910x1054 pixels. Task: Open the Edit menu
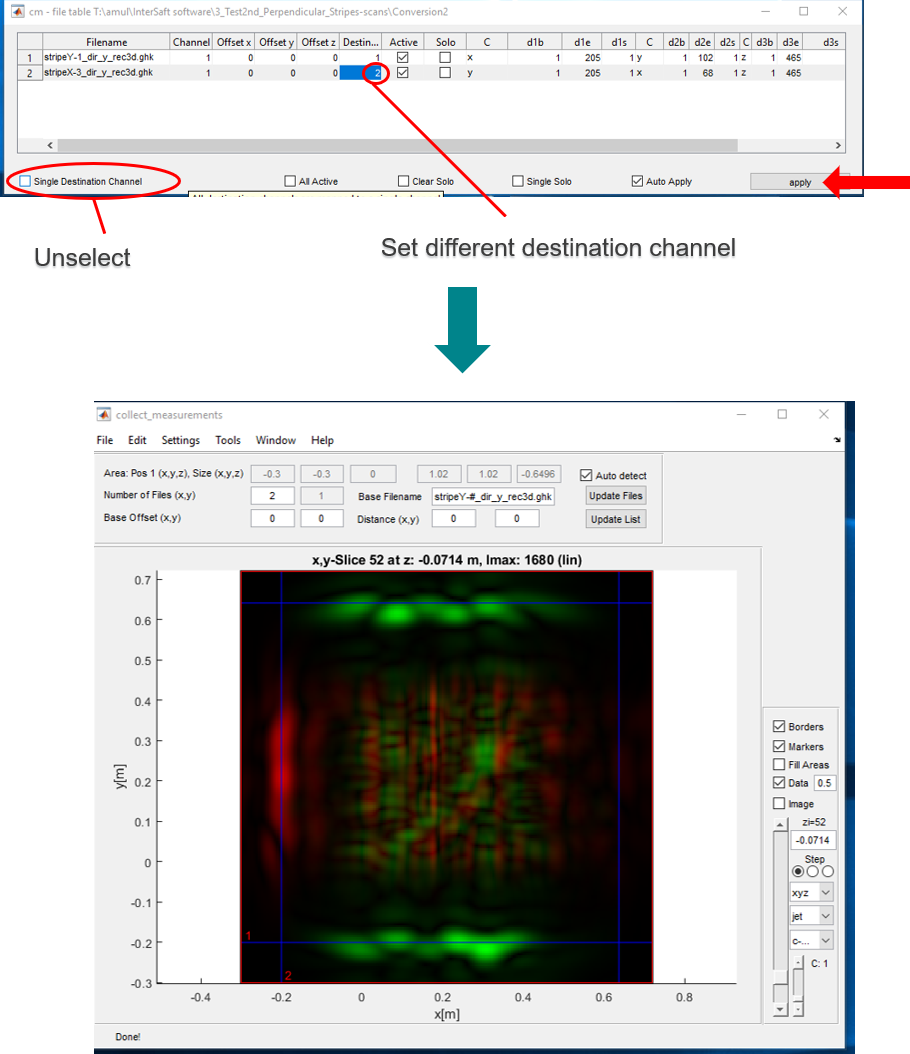click(137, 440)
